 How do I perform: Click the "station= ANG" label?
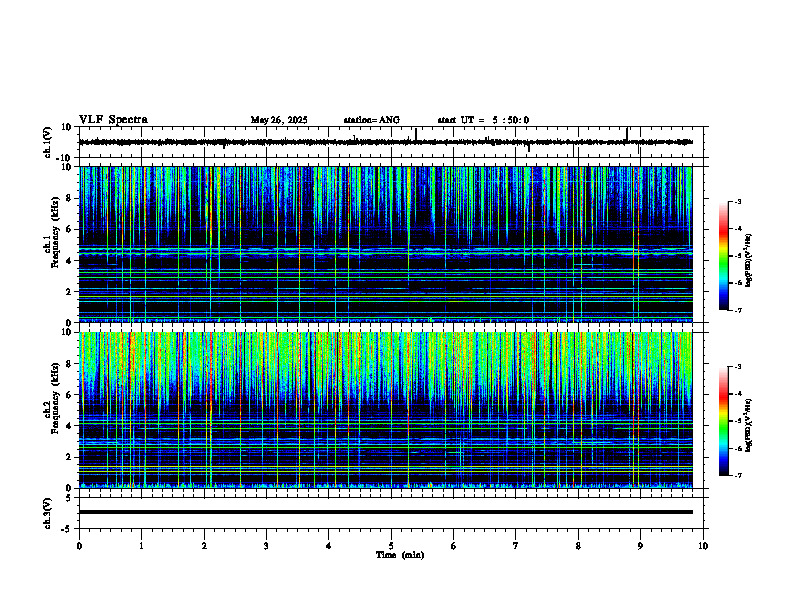[372, 120]
